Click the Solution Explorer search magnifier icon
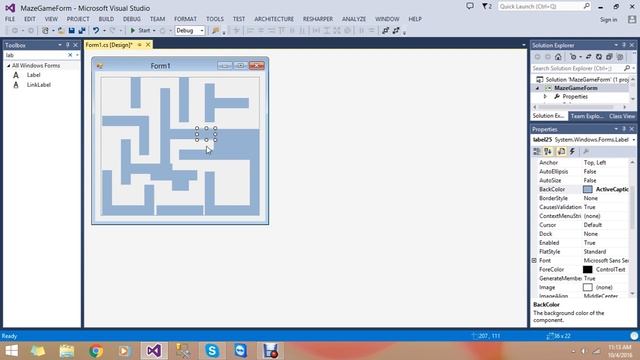Viewport: 640px width, 360px height. pos(627,68)
